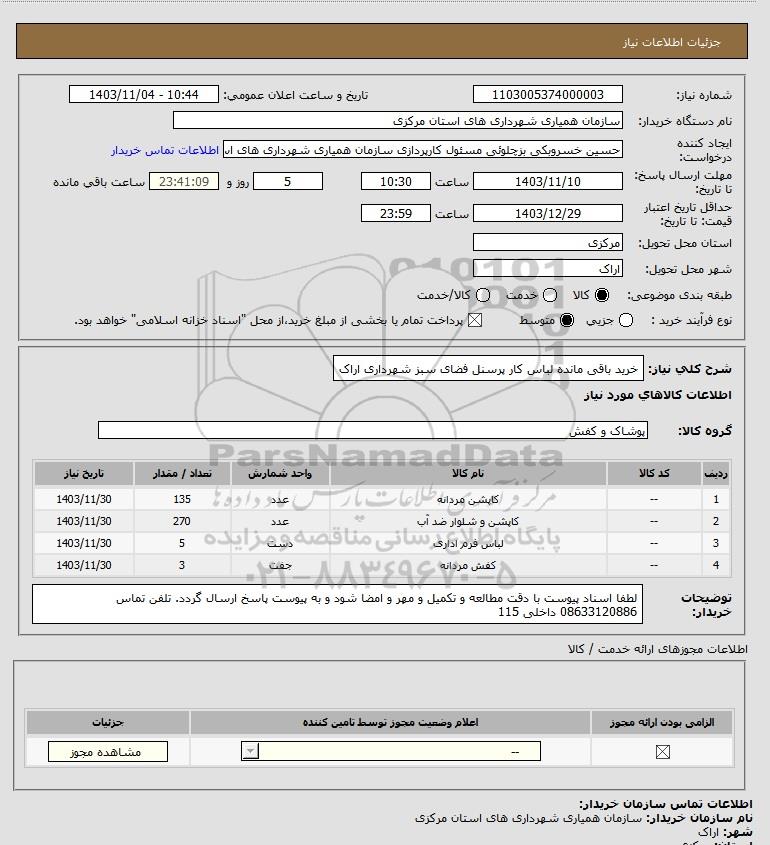Choose the متوسط purchase type radio

[x=567, y=321]
